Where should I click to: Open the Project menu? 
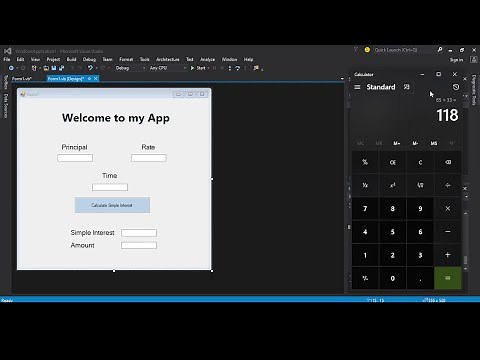(53, 59)
